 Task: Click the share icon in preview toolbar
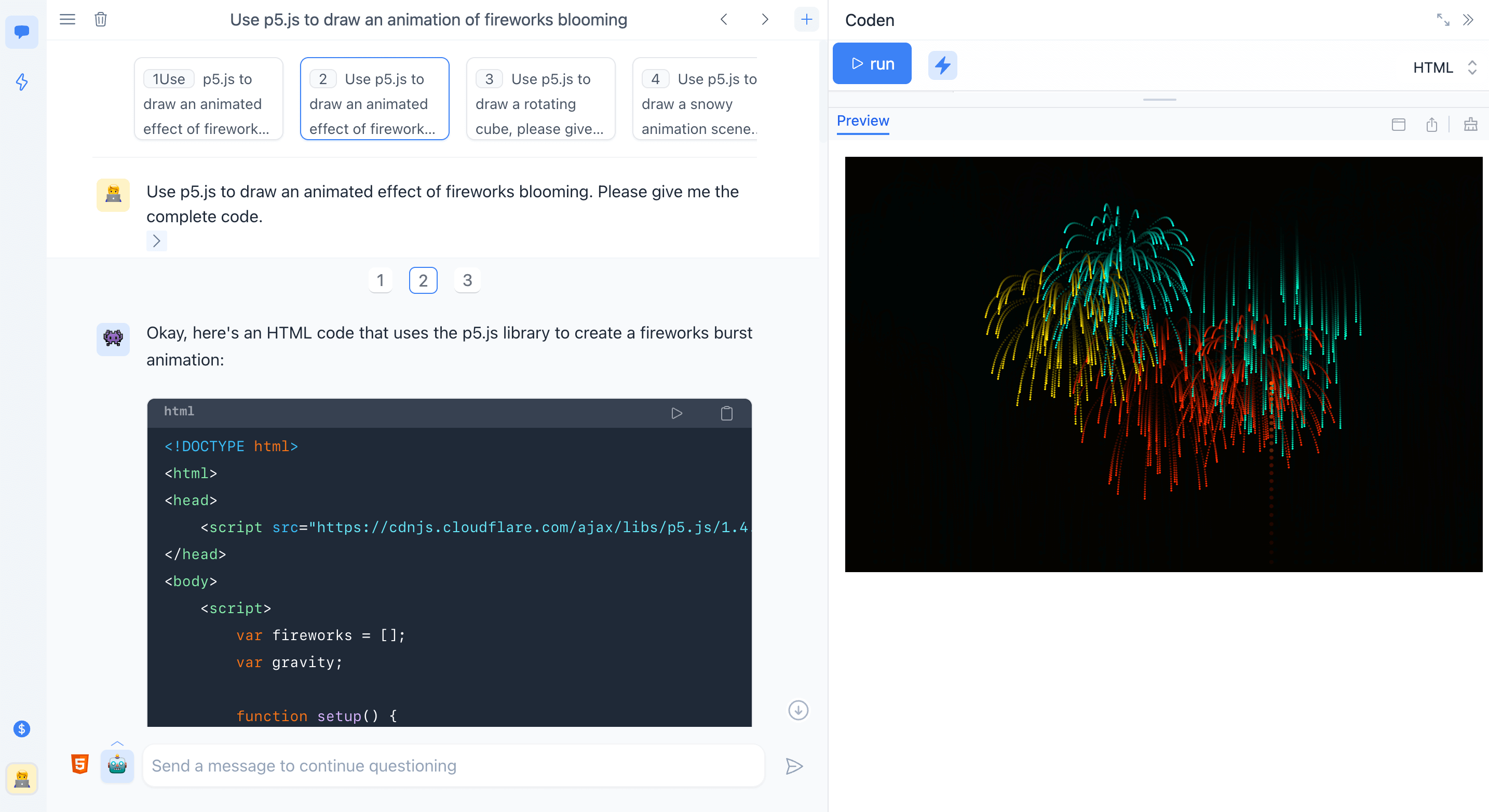[x=1431, y=125]
